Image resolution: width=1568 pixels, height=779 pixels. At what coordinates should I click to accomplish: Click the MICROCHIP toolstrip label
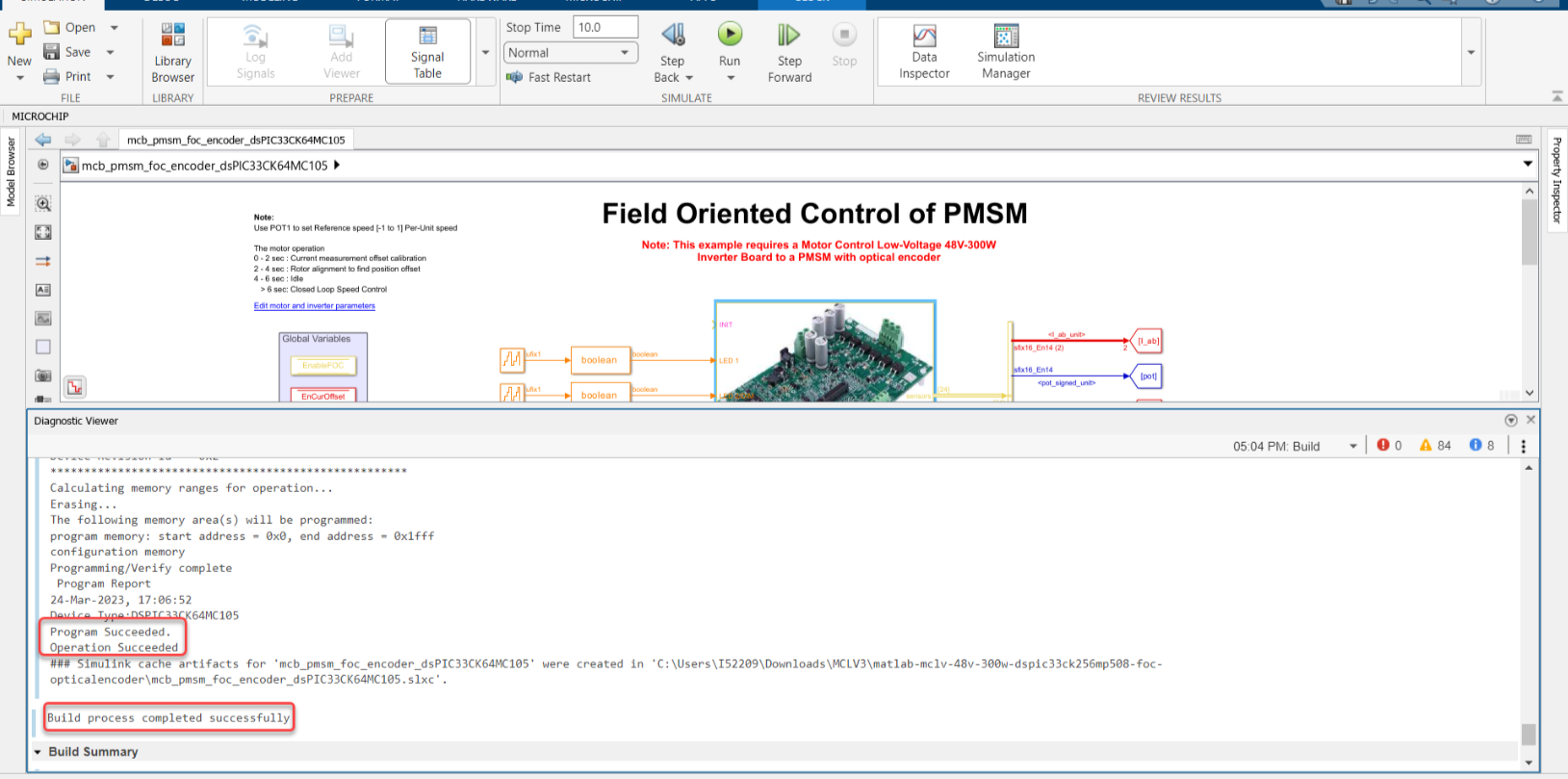[x=40, y=117]
